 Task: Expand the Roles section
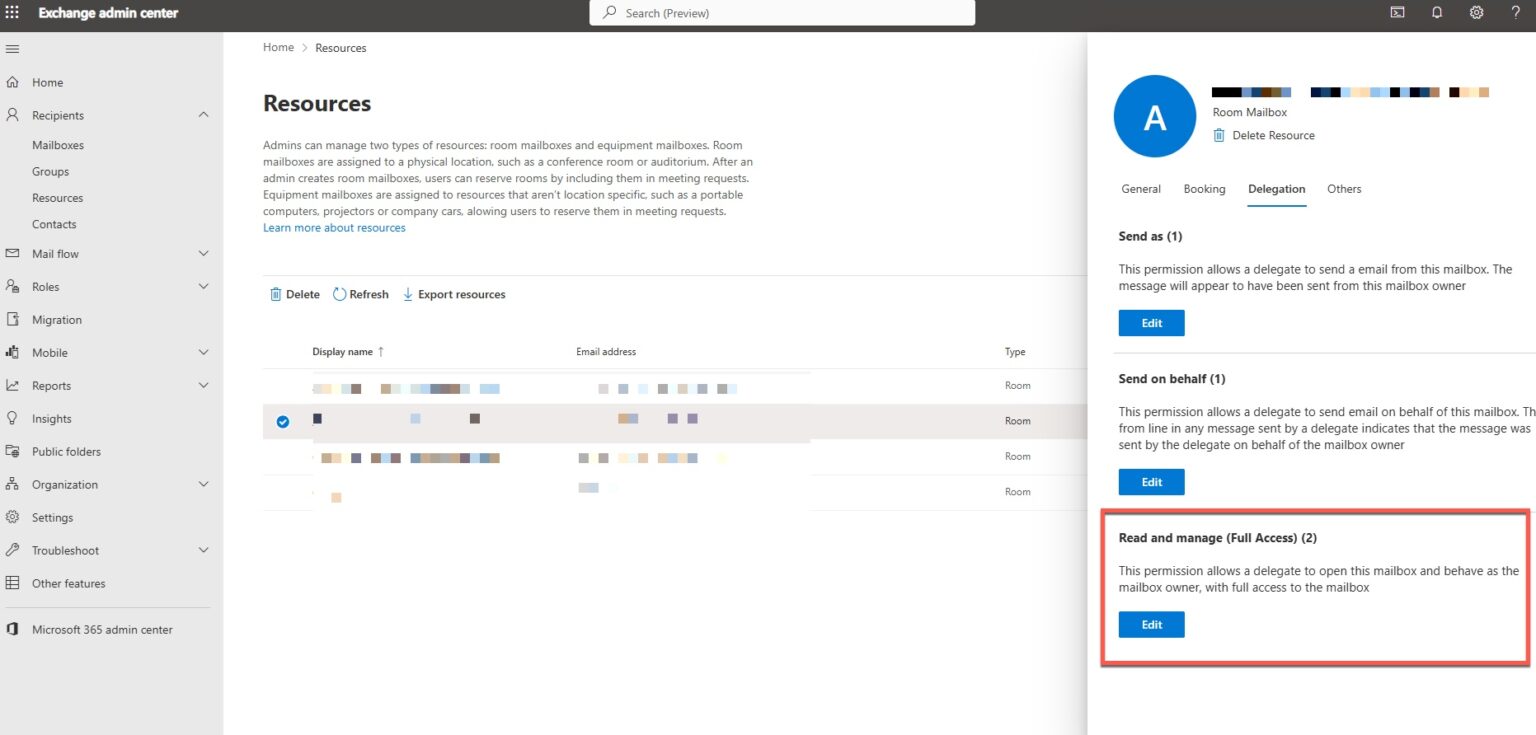204,287
